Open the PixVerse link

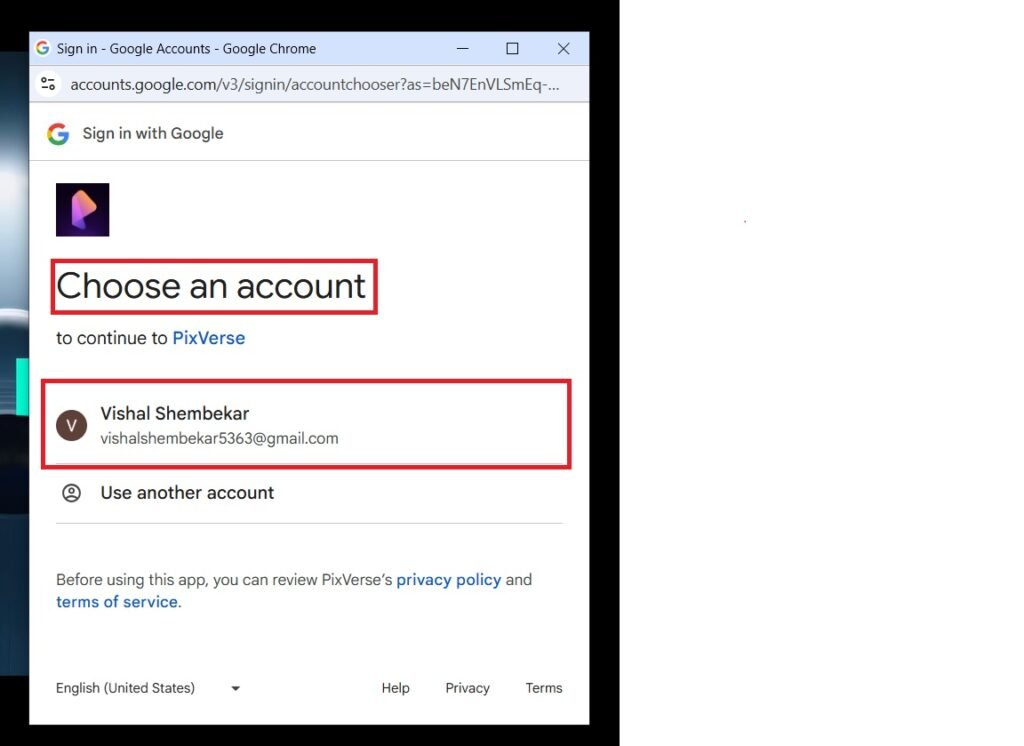pos(209,338)
